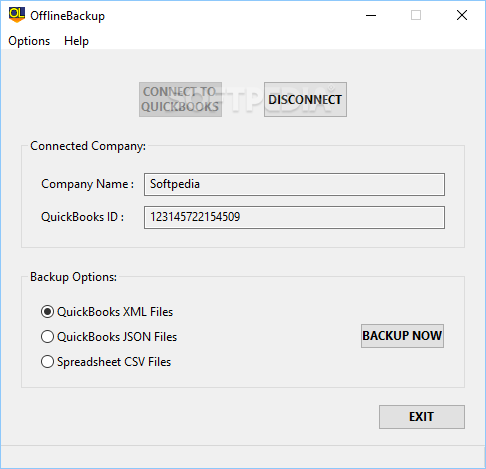
Task: Click the Connect to QuickBooks button
Action: [x=180, y=99]
